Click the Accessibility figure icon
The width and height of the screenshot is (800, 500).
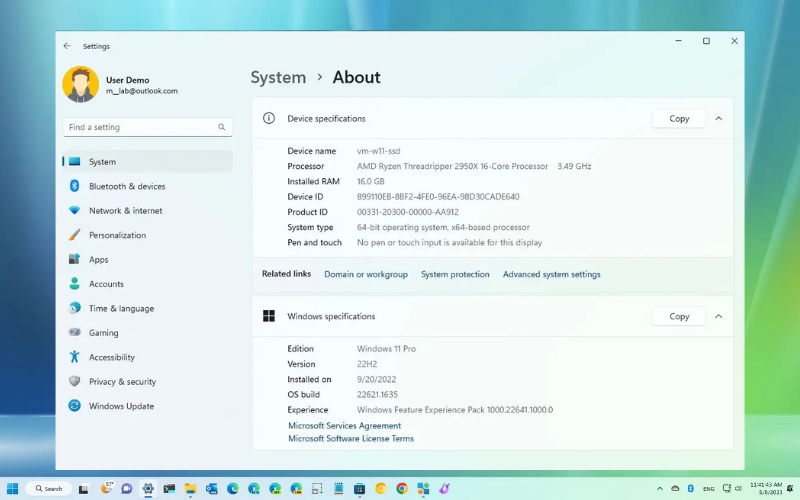pos(74,357)
